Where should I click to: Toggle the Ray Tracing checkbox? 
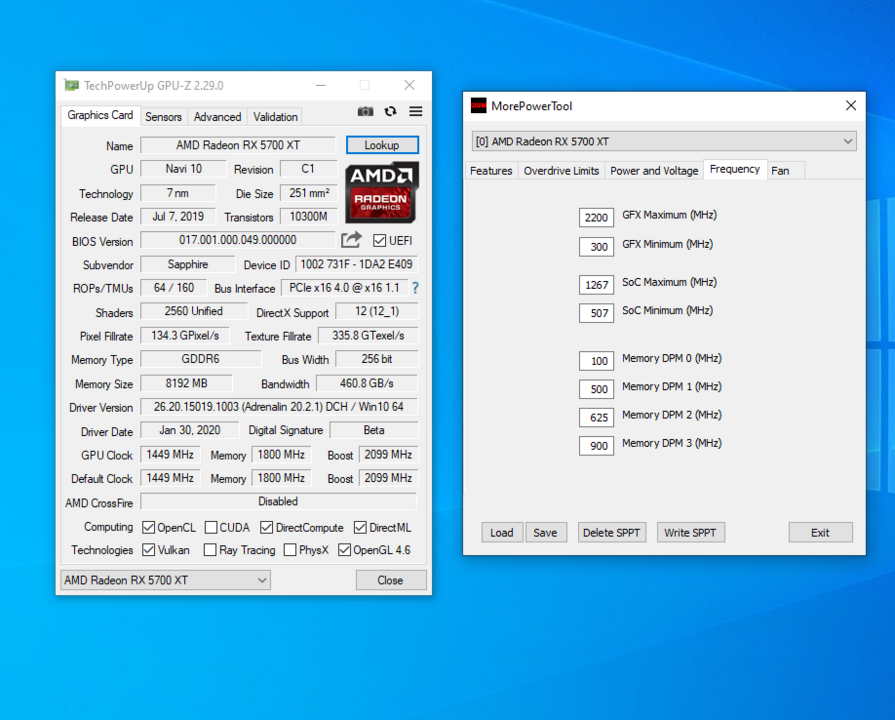point(210,550)
